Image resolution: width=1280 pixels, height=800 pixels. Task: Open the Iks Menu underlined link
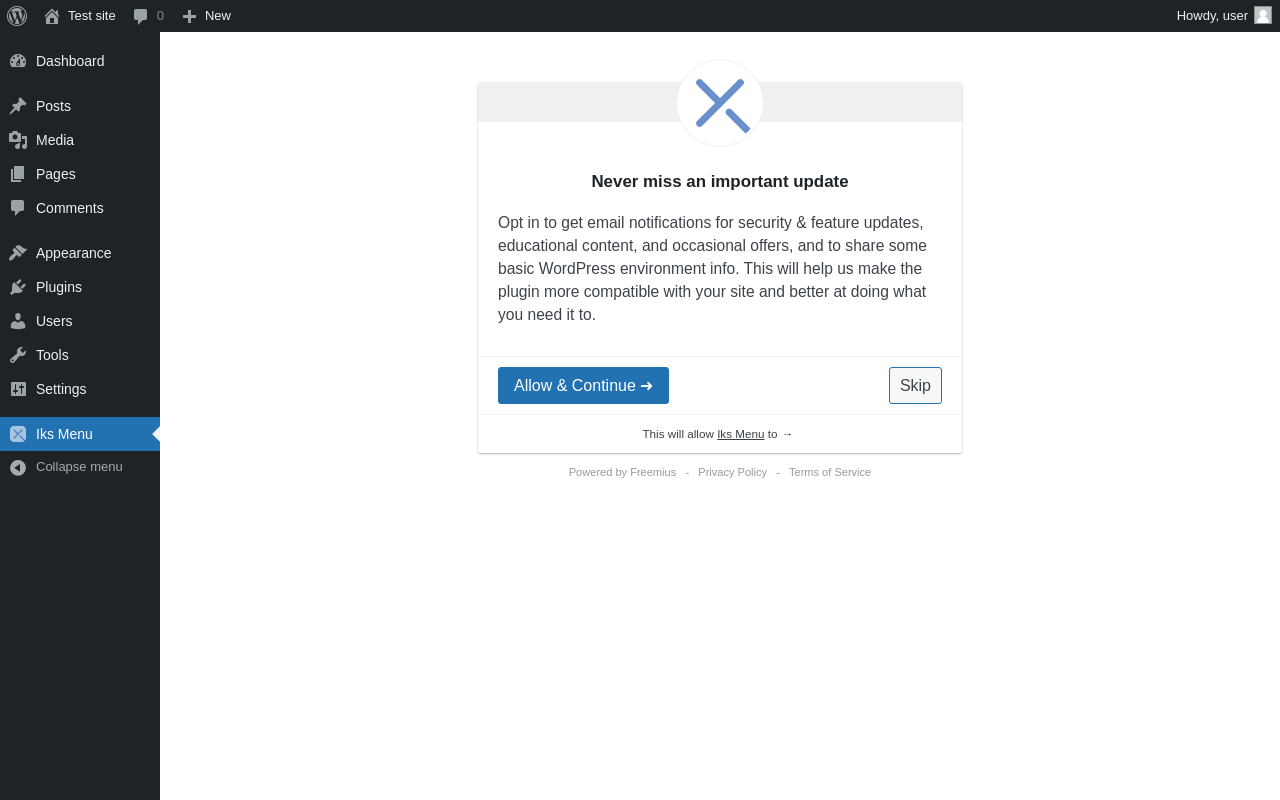pos(741,434)
